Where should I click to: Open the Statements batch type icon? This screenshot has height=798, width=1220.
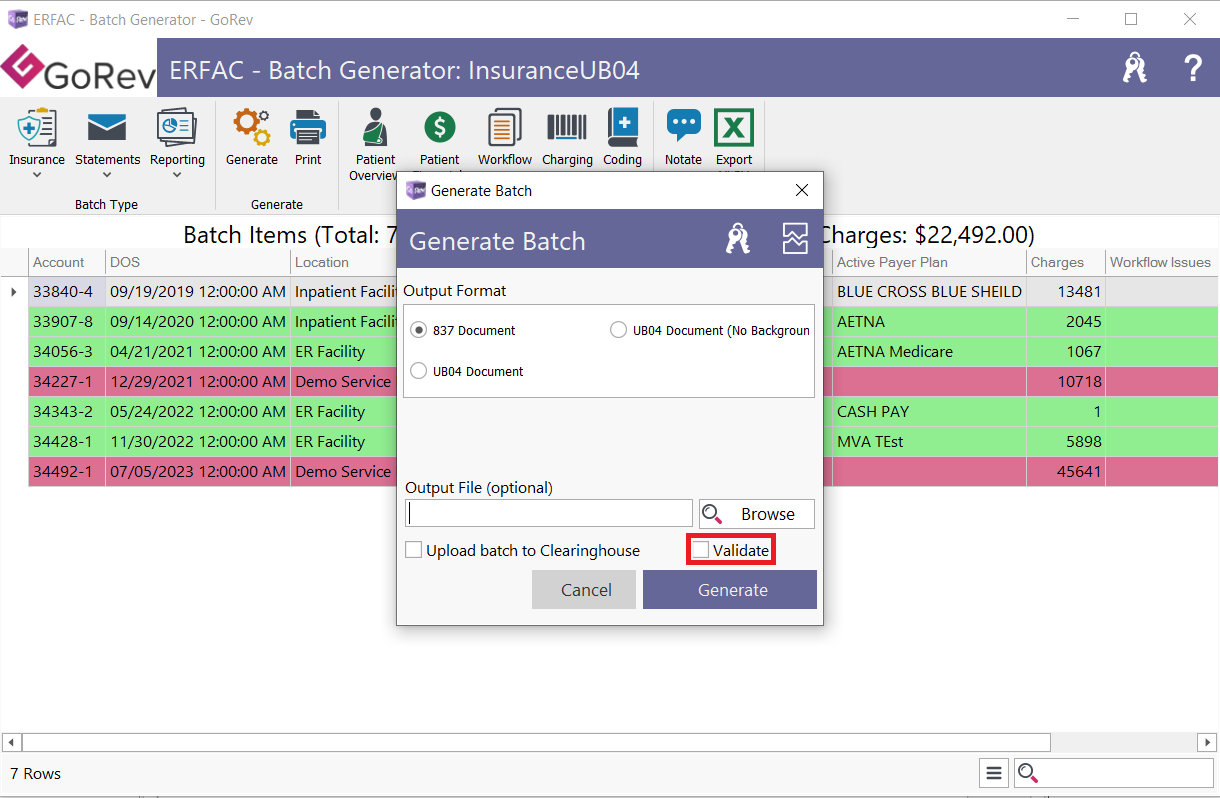[x=107, y=127]
